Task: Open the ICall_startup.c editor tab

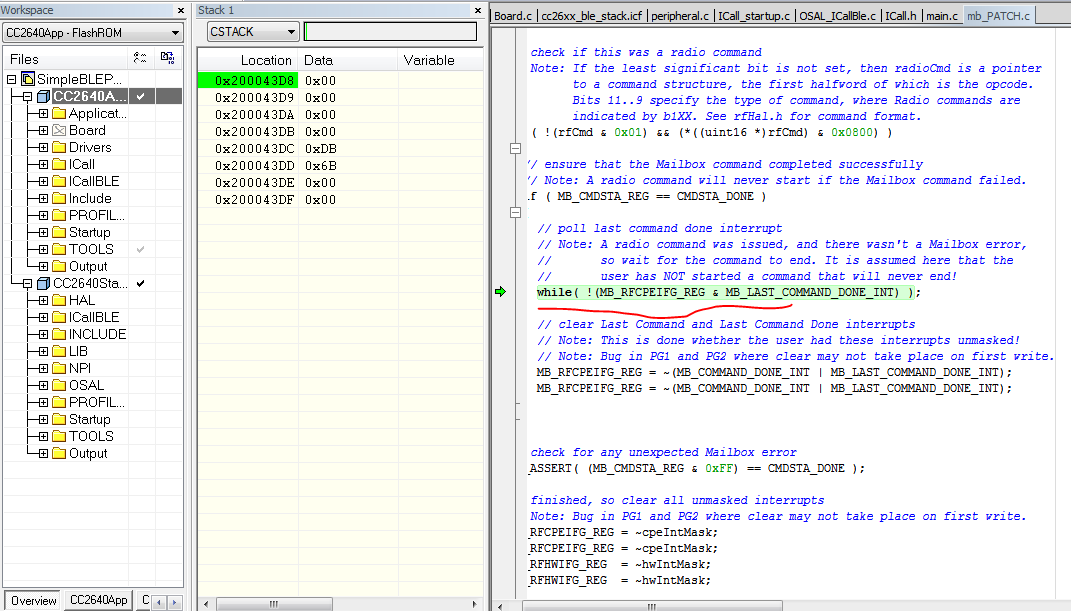Action: (754, 16)
